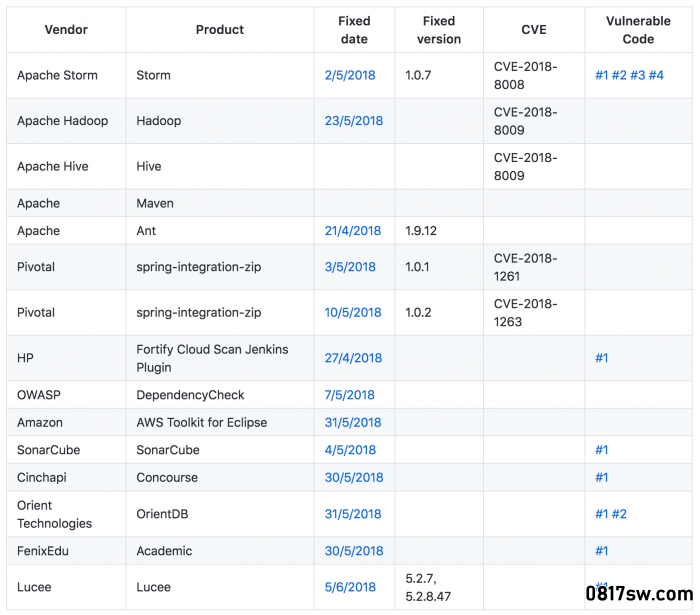Open OrientDB vulnerable code link #2

click(x=619, y=514)
